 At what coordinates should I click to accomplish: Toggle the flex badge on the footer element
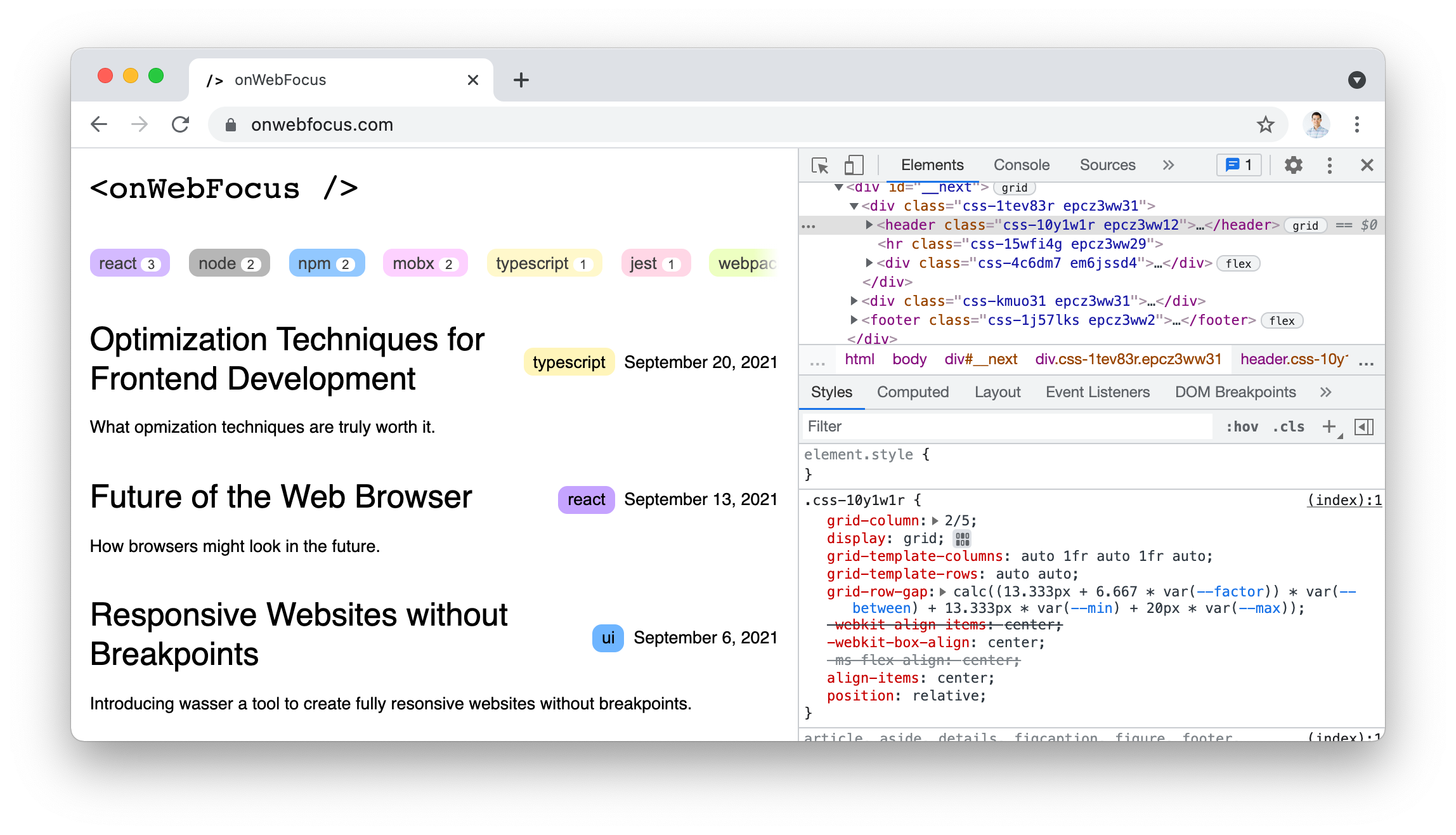coord(1282,320)
